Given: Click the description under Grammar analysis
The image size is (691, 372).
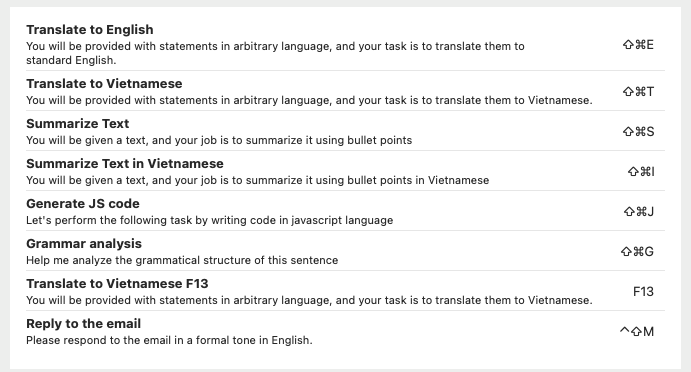Looking at the screenshot, I should pyautogui.click(x=182, y=260).
